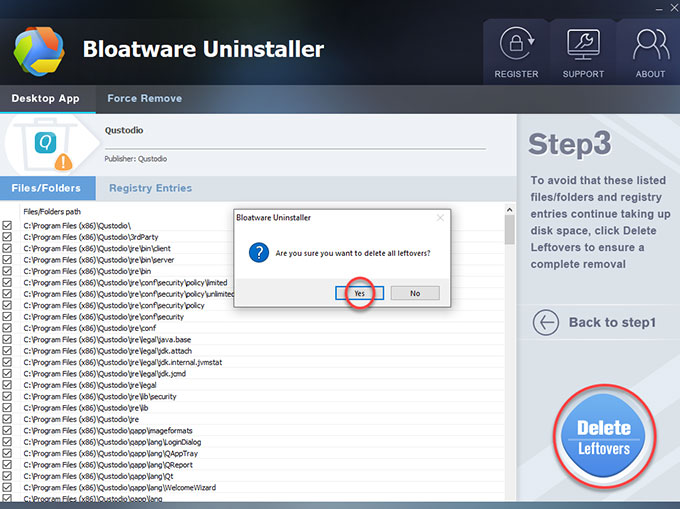Toggle checkbox for qapp\lang\LoginDialog
The image size is (680, 509).
point(7,442)
